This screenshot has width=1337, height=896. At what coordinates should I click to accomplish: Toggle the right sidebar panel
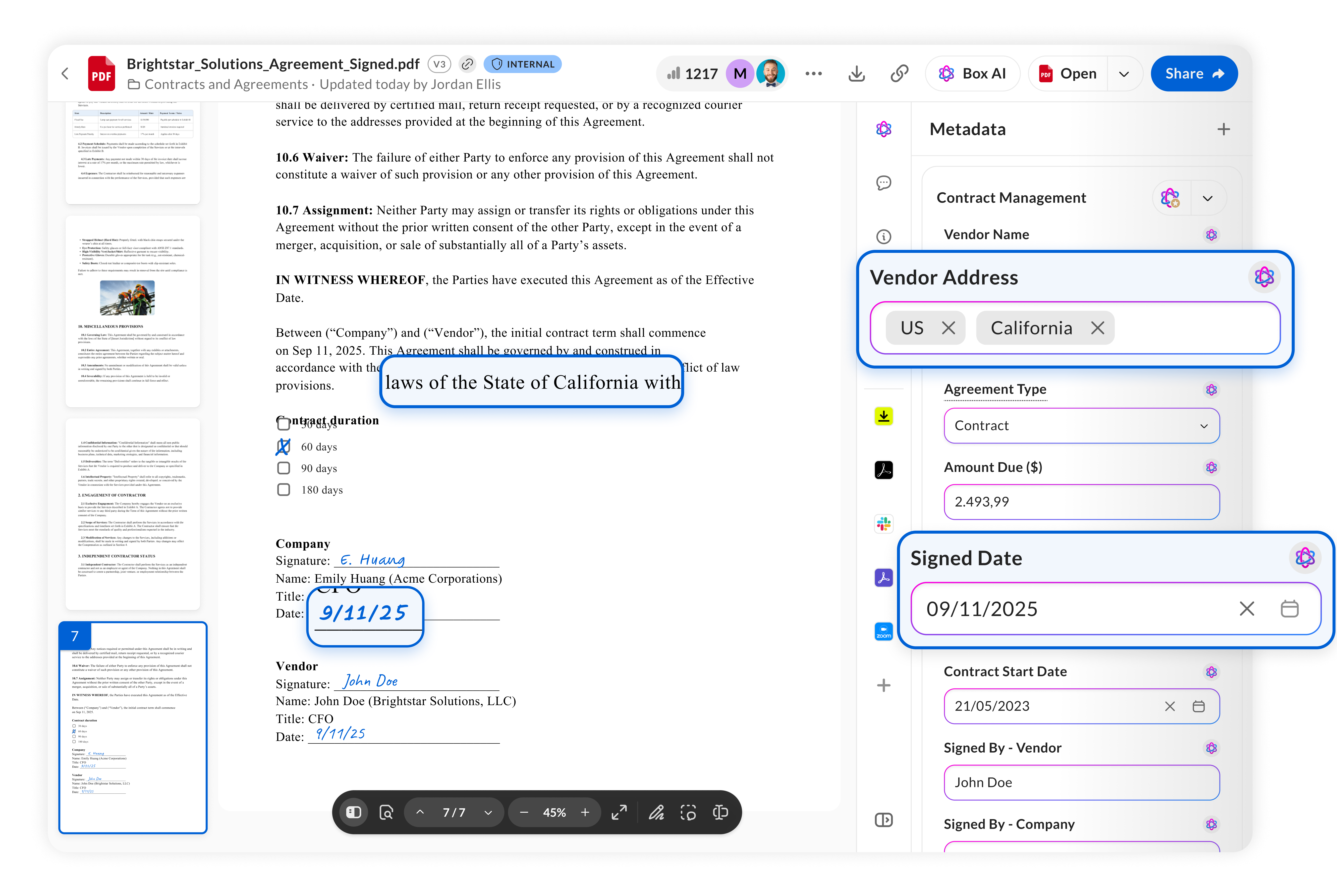[884, 820]
